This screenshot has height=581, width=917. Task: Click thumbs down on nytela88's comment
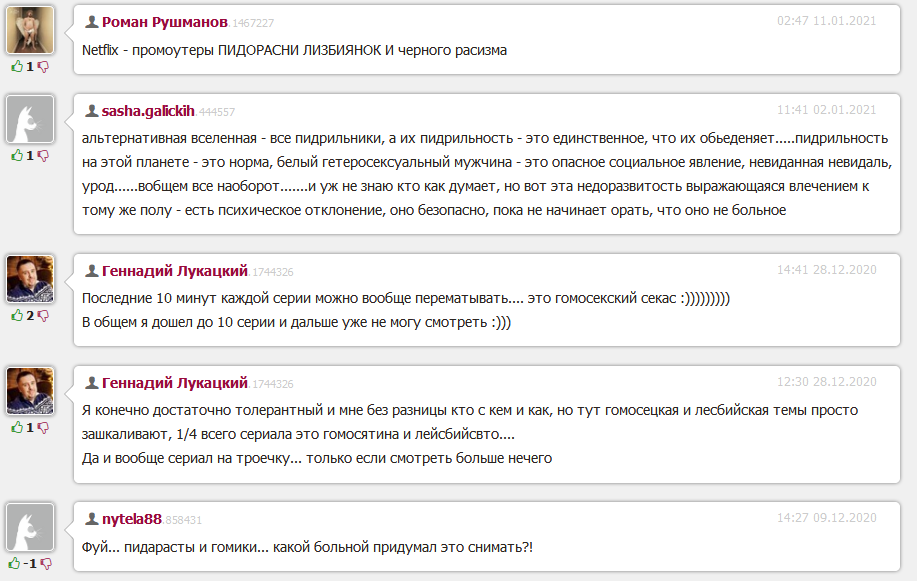(x=46, y=564)
